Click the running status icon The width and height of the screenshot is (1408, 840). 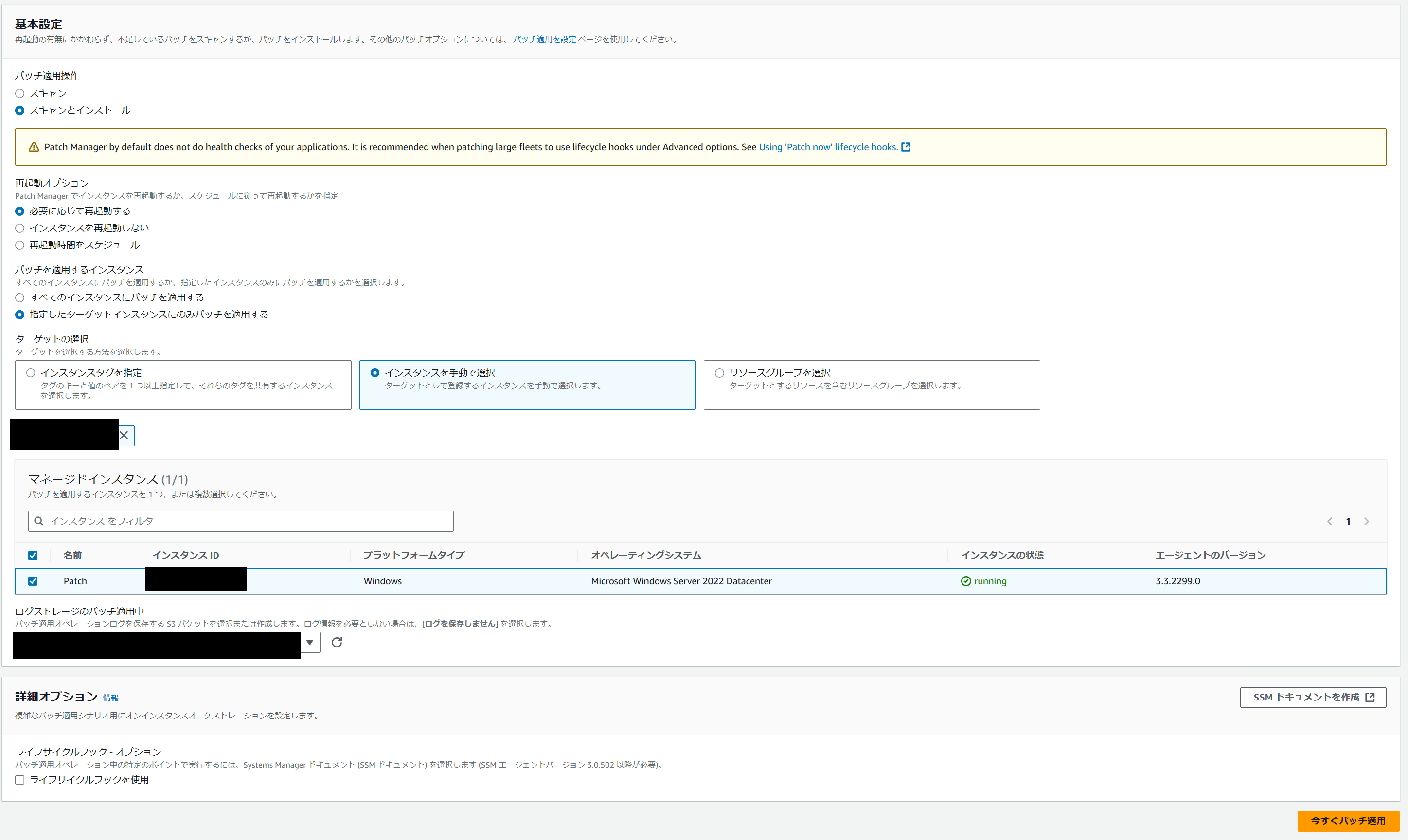coord(966,581)
